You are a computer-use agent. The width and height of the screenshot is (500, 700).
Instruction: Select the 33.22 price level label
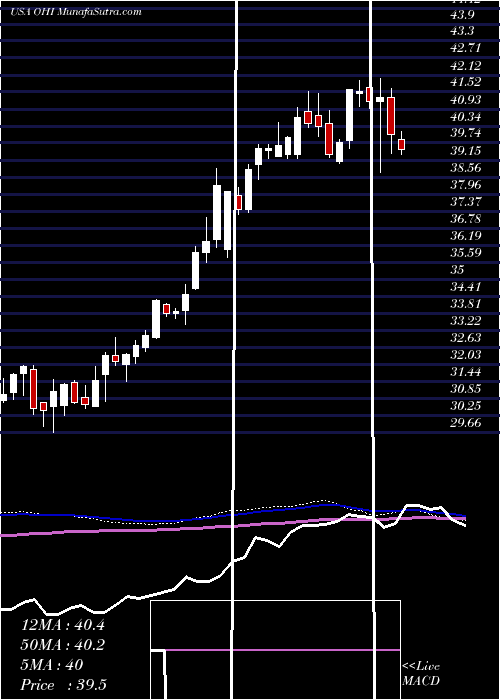467,321
